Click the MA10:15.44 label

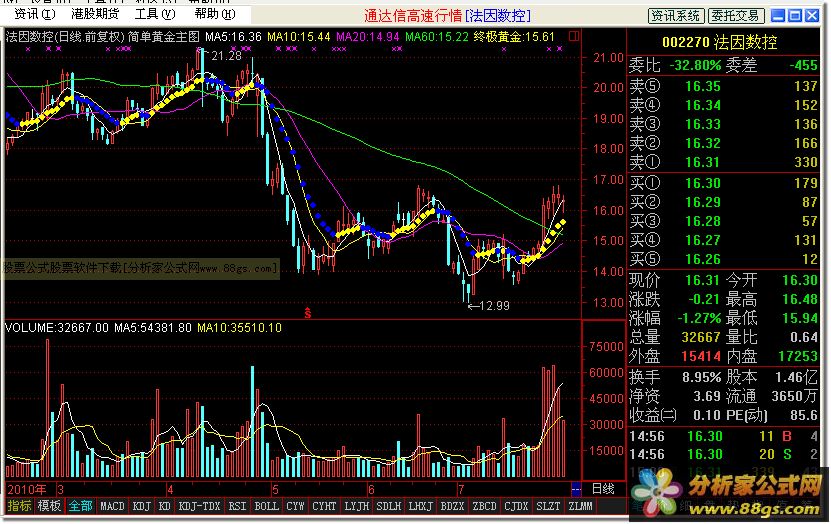pyautogui.click(x=298, y=37)
